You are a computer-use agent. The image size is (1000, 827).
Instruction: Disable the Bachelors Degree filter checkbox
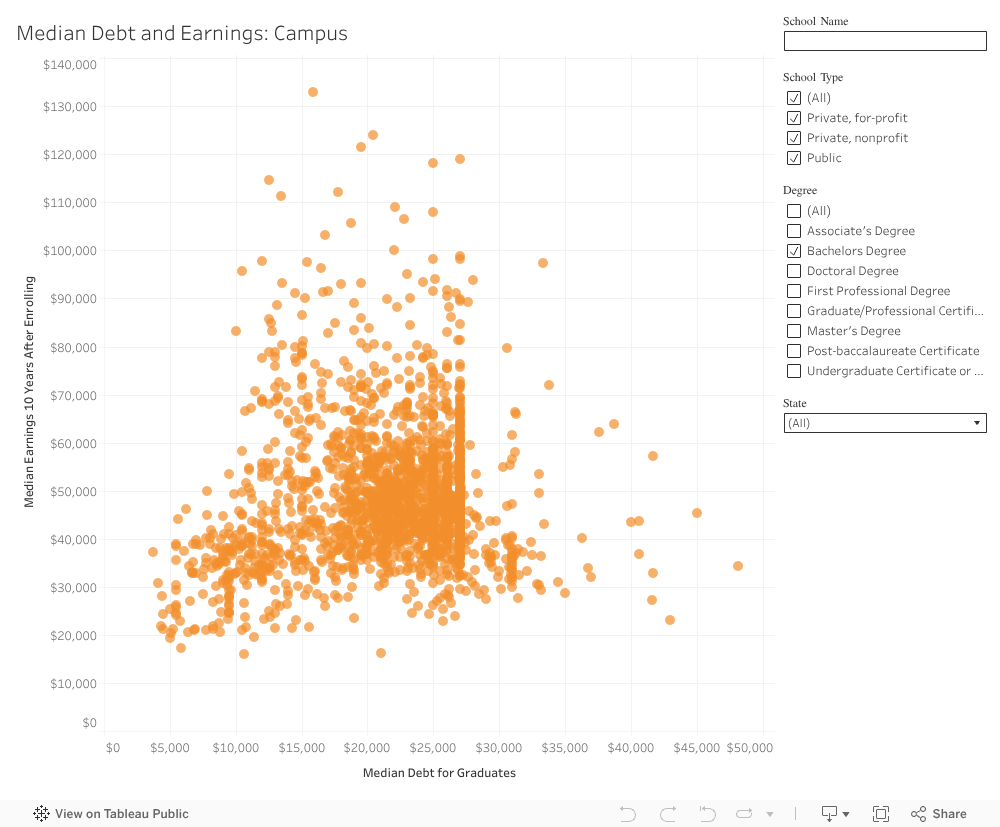[793, 251]
